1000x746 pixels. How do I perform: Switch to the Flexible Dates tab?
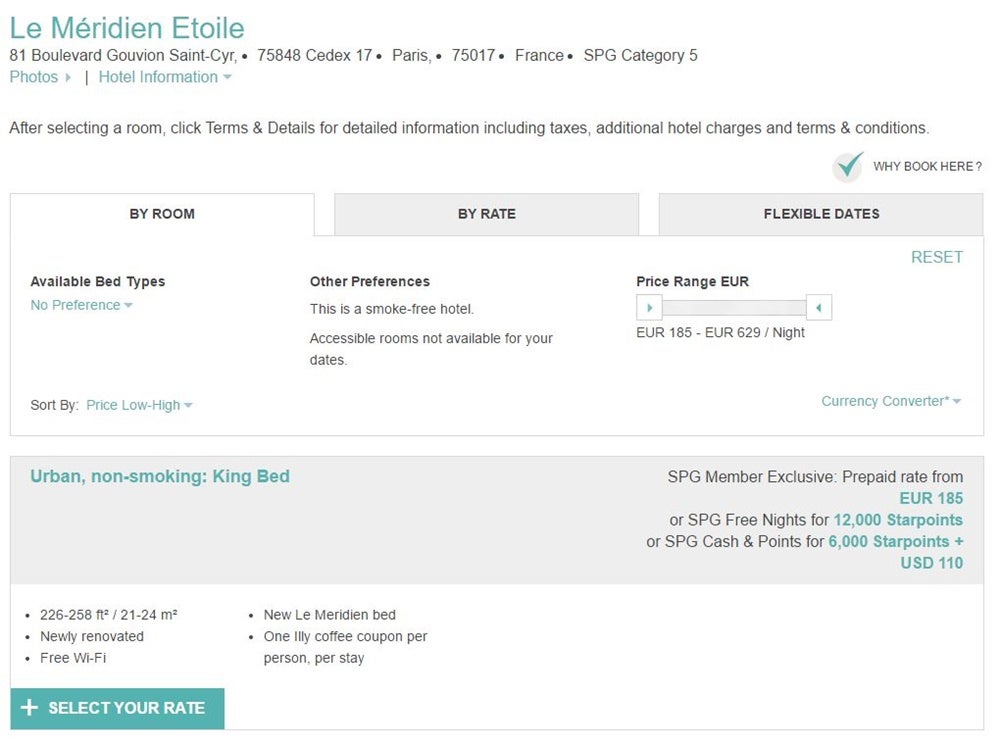click(x=821, y=214)
